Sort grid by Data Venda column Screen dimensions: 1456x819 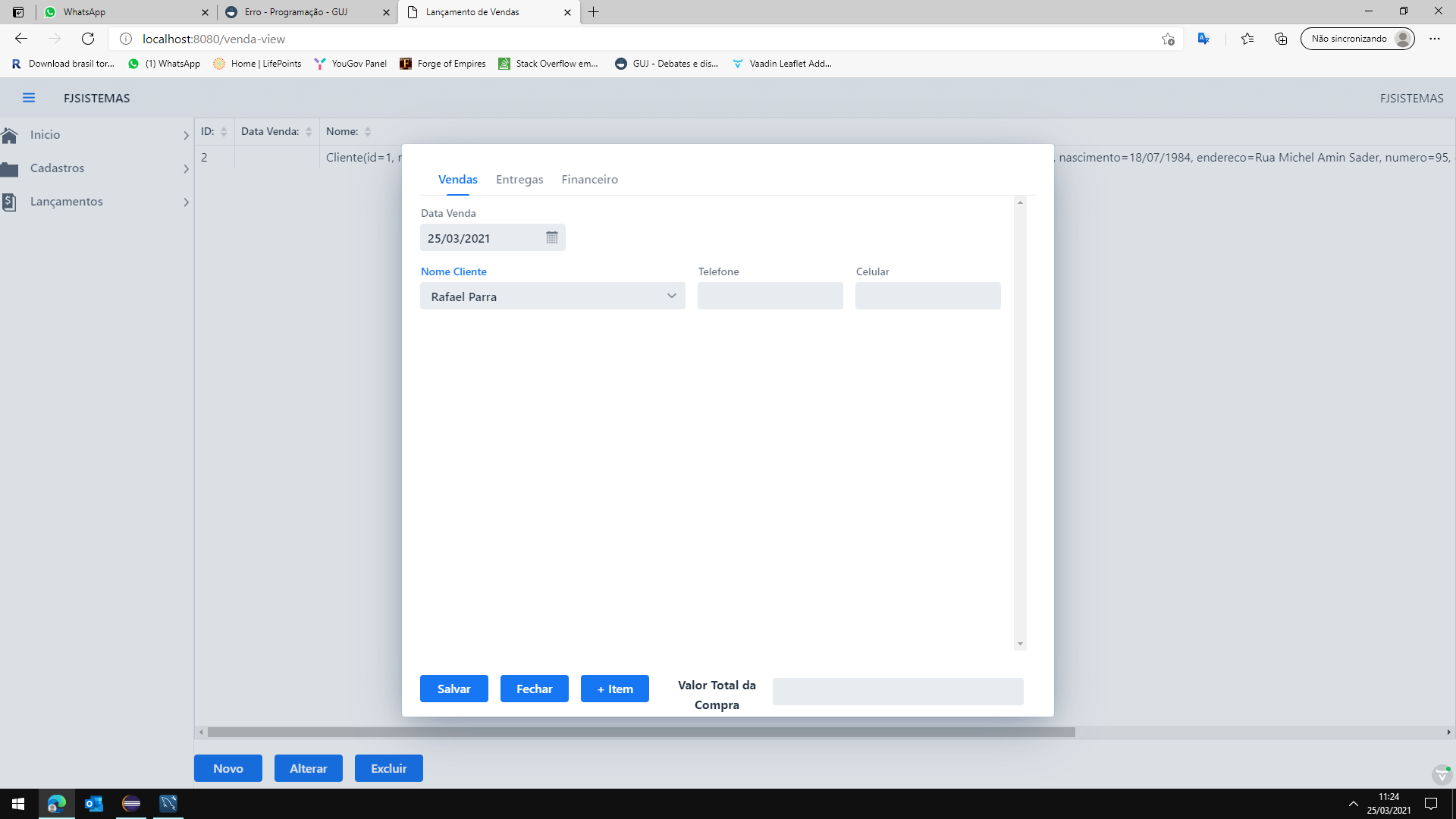click(309, 132)
